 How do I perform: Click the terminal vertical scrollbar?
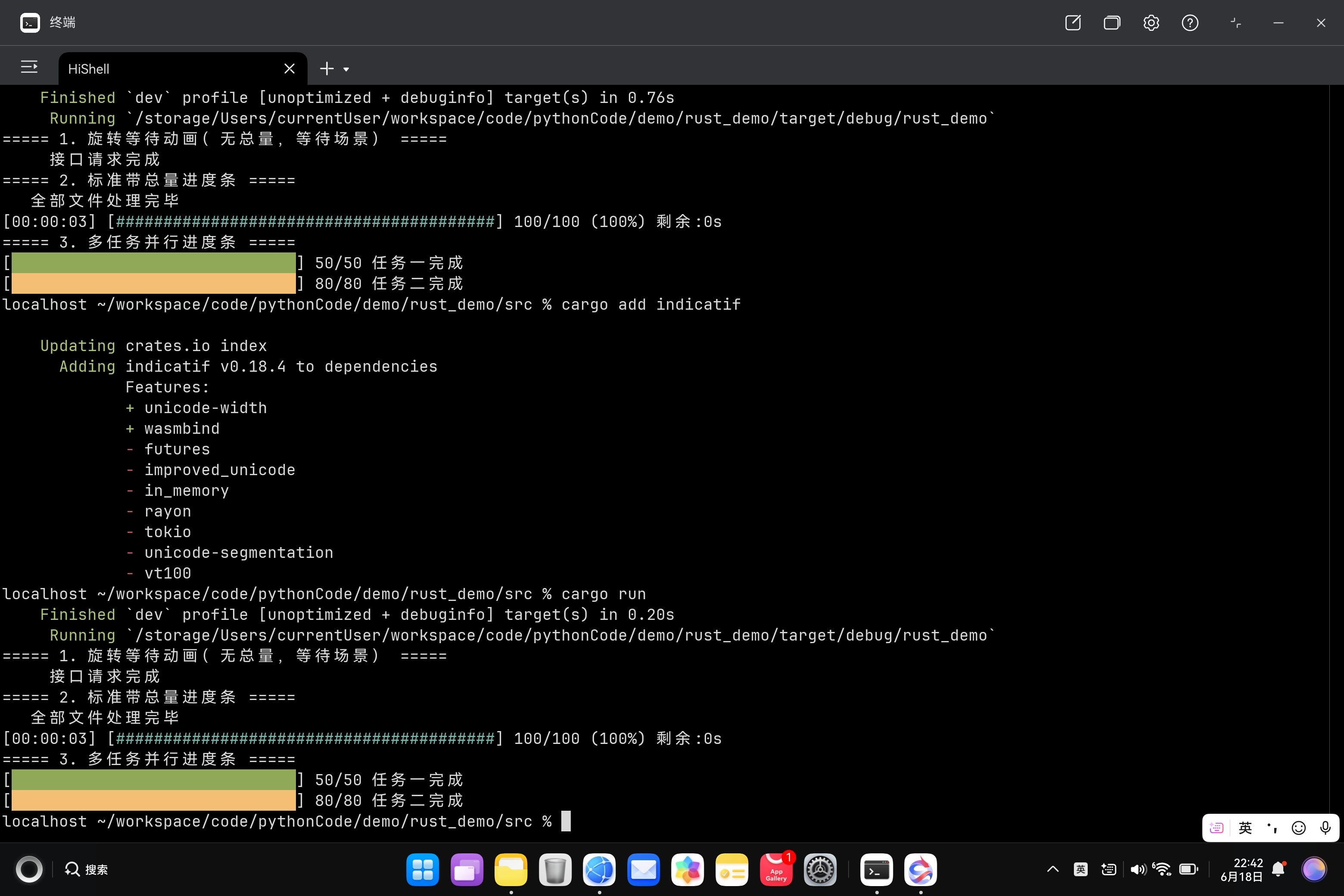1337,463
